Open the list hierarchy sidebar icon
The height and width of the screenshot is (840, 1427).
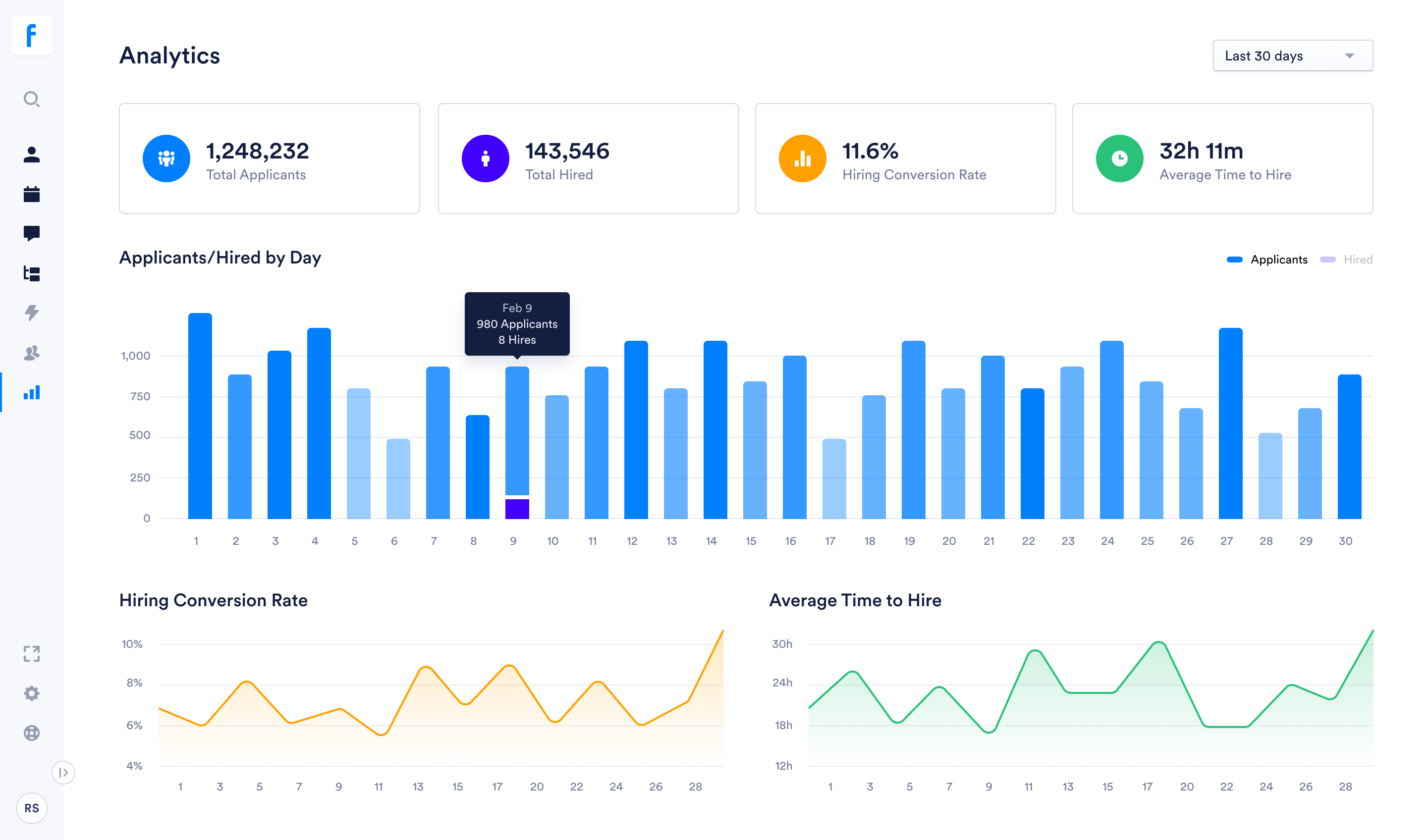[x=32, y=273]
